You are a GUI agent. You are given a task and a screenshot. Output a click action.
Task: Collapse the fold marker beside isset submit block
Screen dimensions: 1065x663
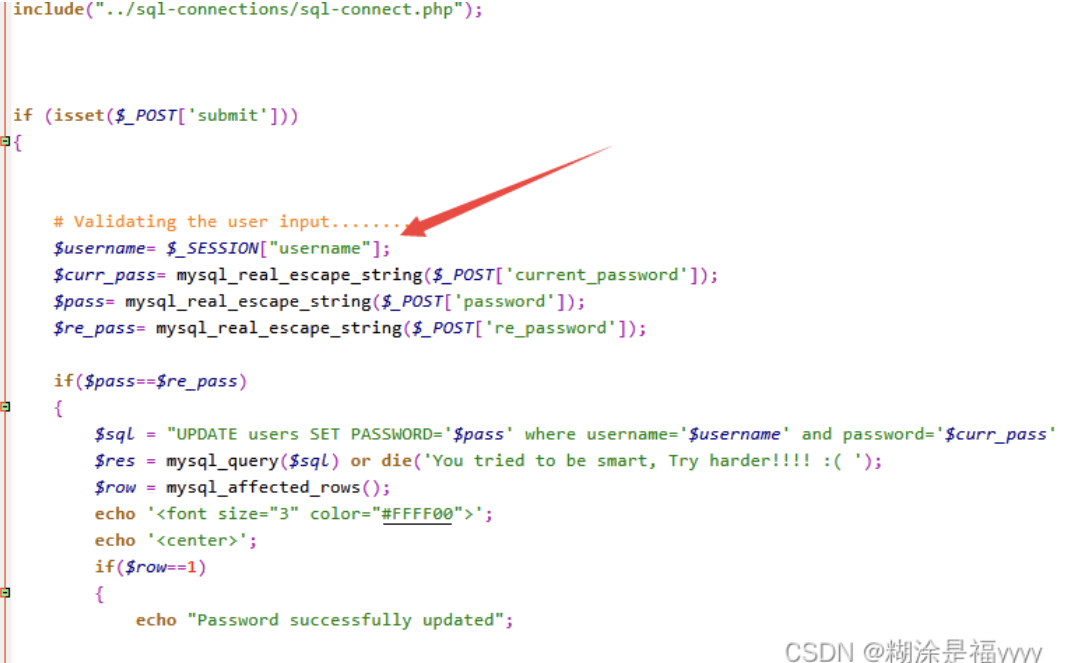pyautogui.click(x=5, y=141)
